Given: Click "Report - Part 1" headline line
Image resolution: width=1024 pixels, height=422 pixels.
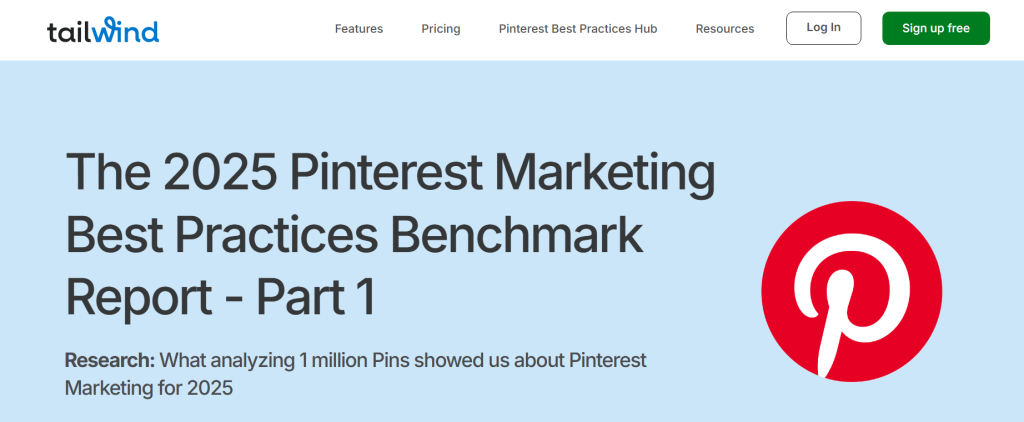Looking at the screenshot, I should [x=220, y=297].
